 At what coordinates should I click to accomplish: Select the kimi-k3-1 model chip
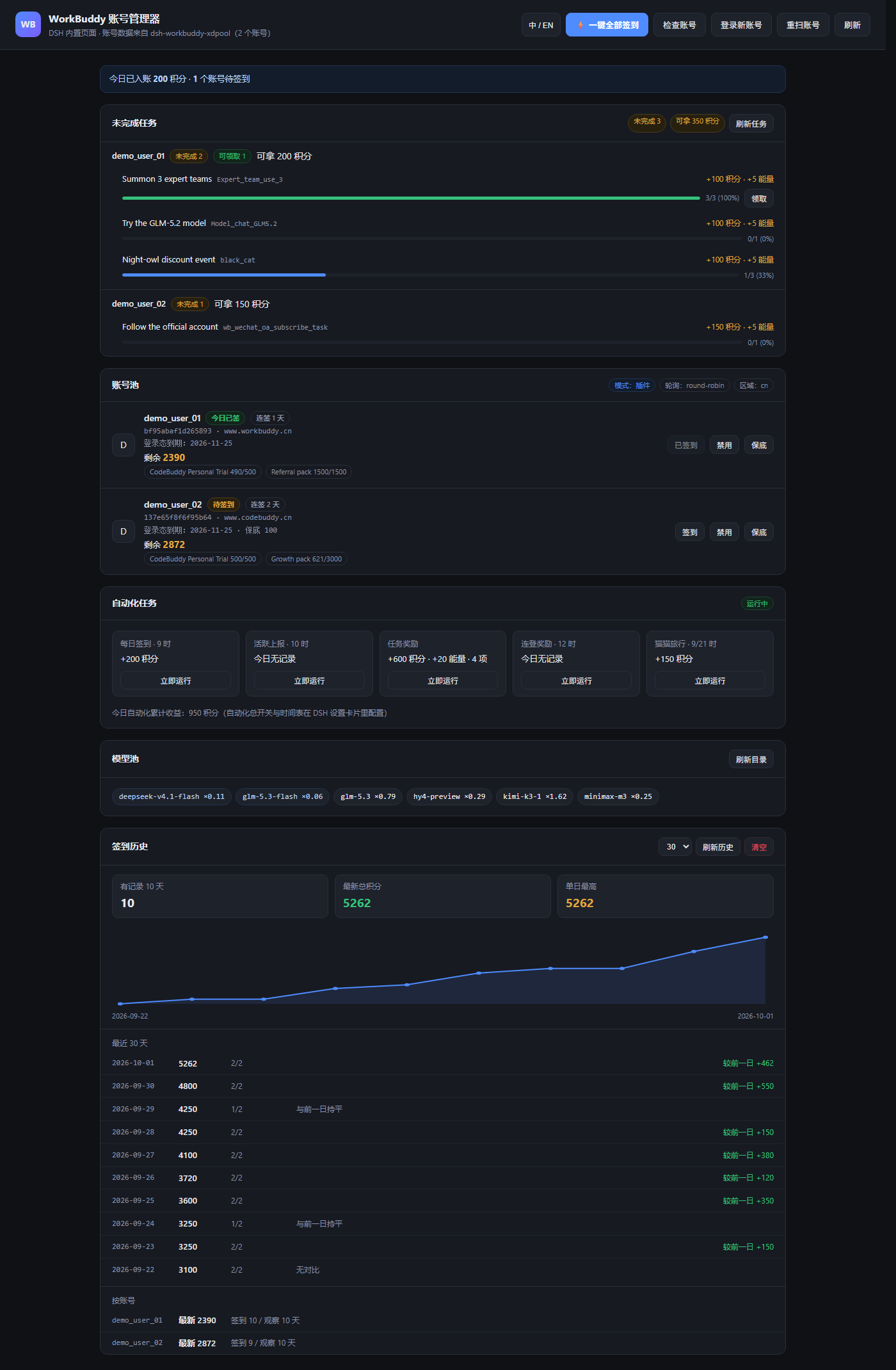click(x=534, y=796)
